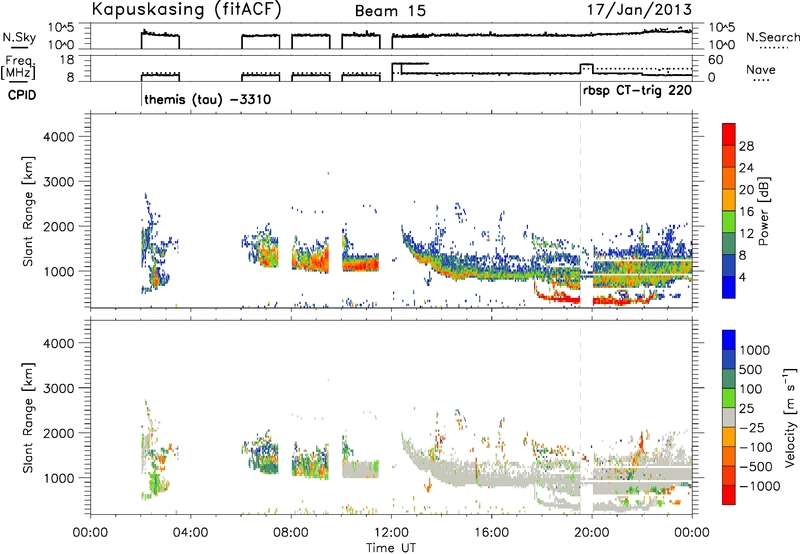Click the '-25' label on Velocity colorbar
800x554 pixels.
(752, 427)
